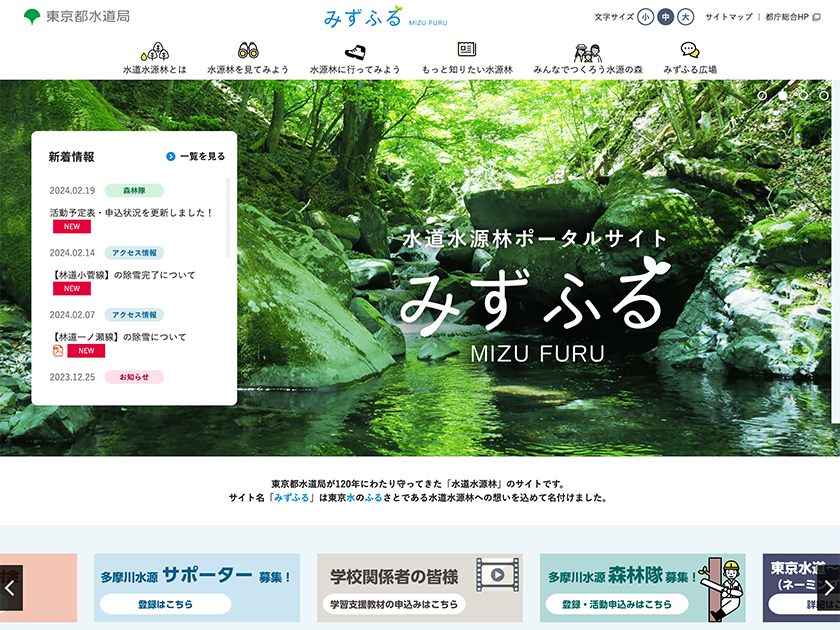Click the speech bubbles icon

click(690, 50)
